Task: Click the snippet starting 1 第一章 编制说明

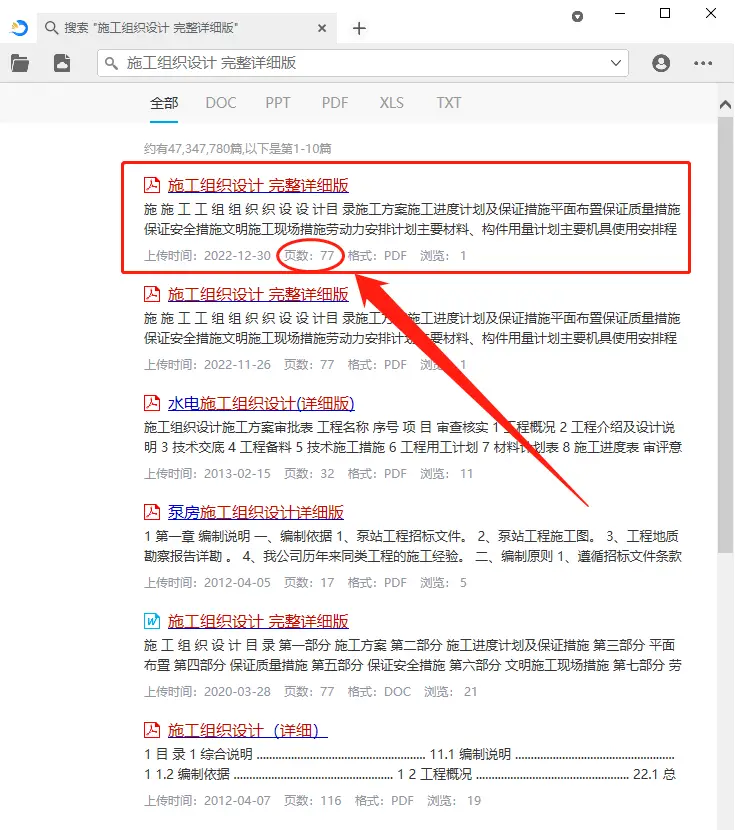Action: pos(413,546)
